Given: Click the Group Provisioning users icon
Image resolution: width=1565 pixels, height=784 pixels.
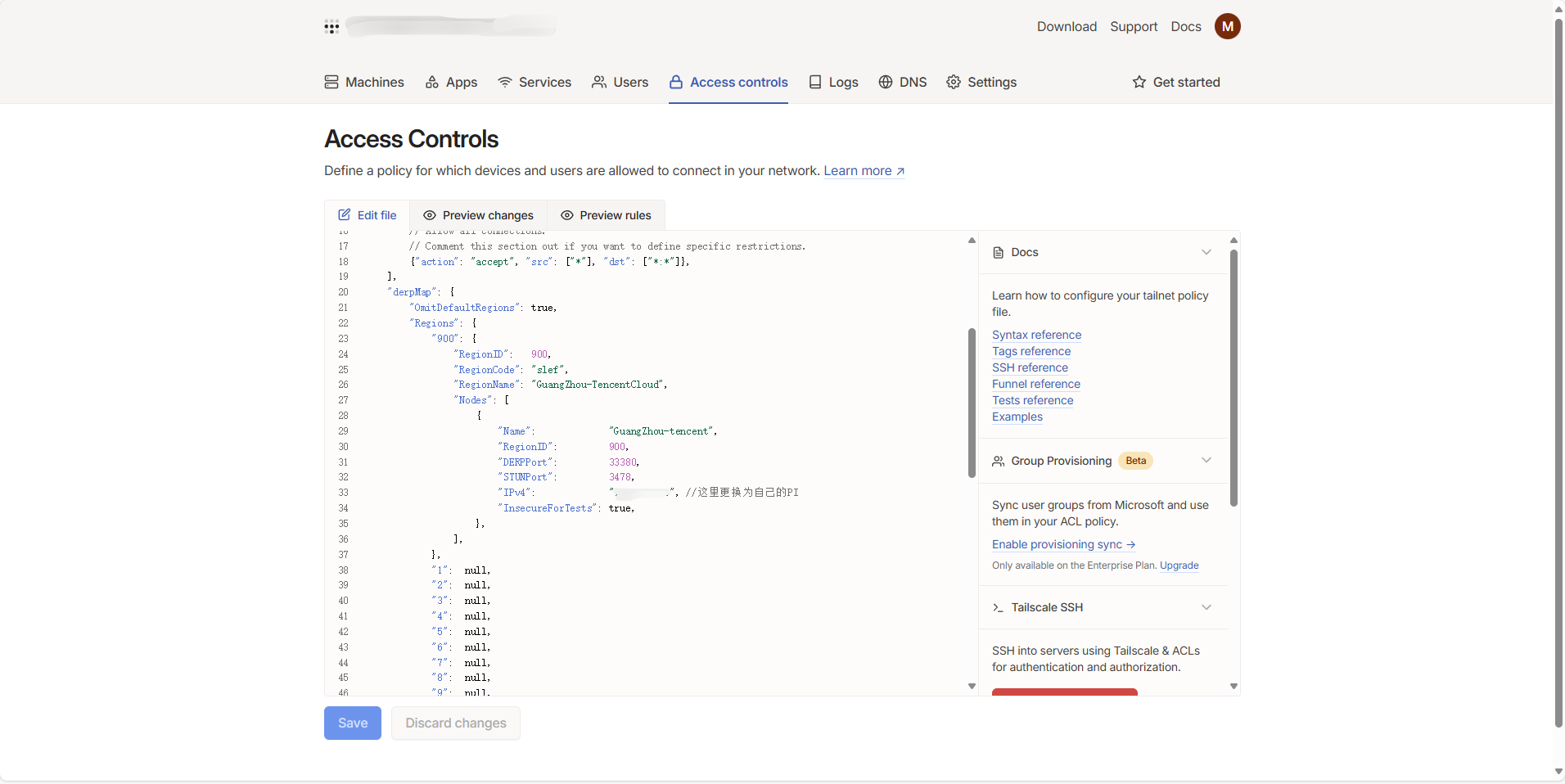Looking at the screenshot, I should point(998,461).
